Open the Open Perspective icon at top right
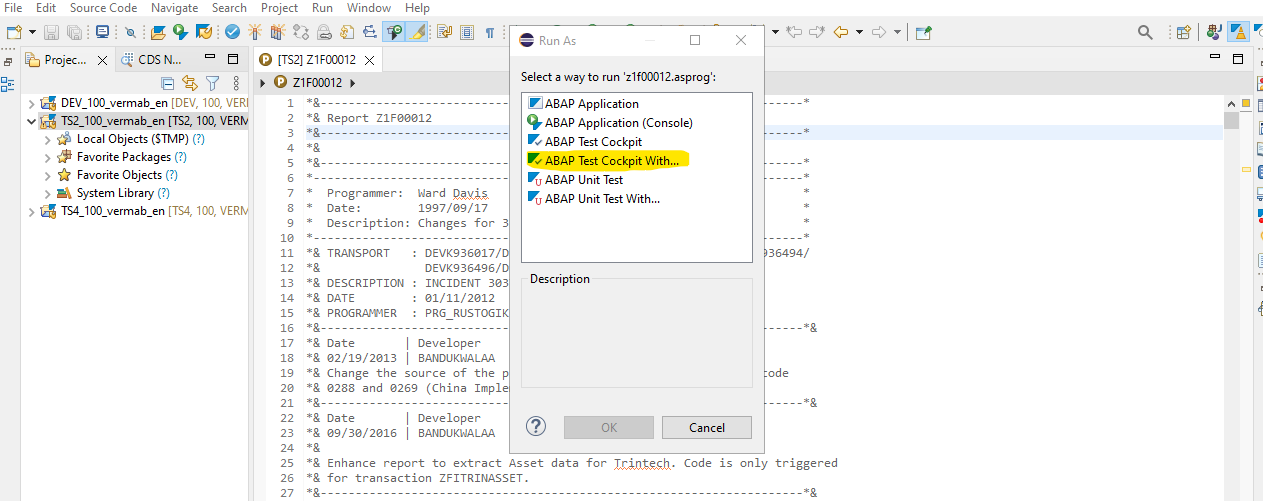This screenshot has width=1263, height=501. click(1184, 32)
